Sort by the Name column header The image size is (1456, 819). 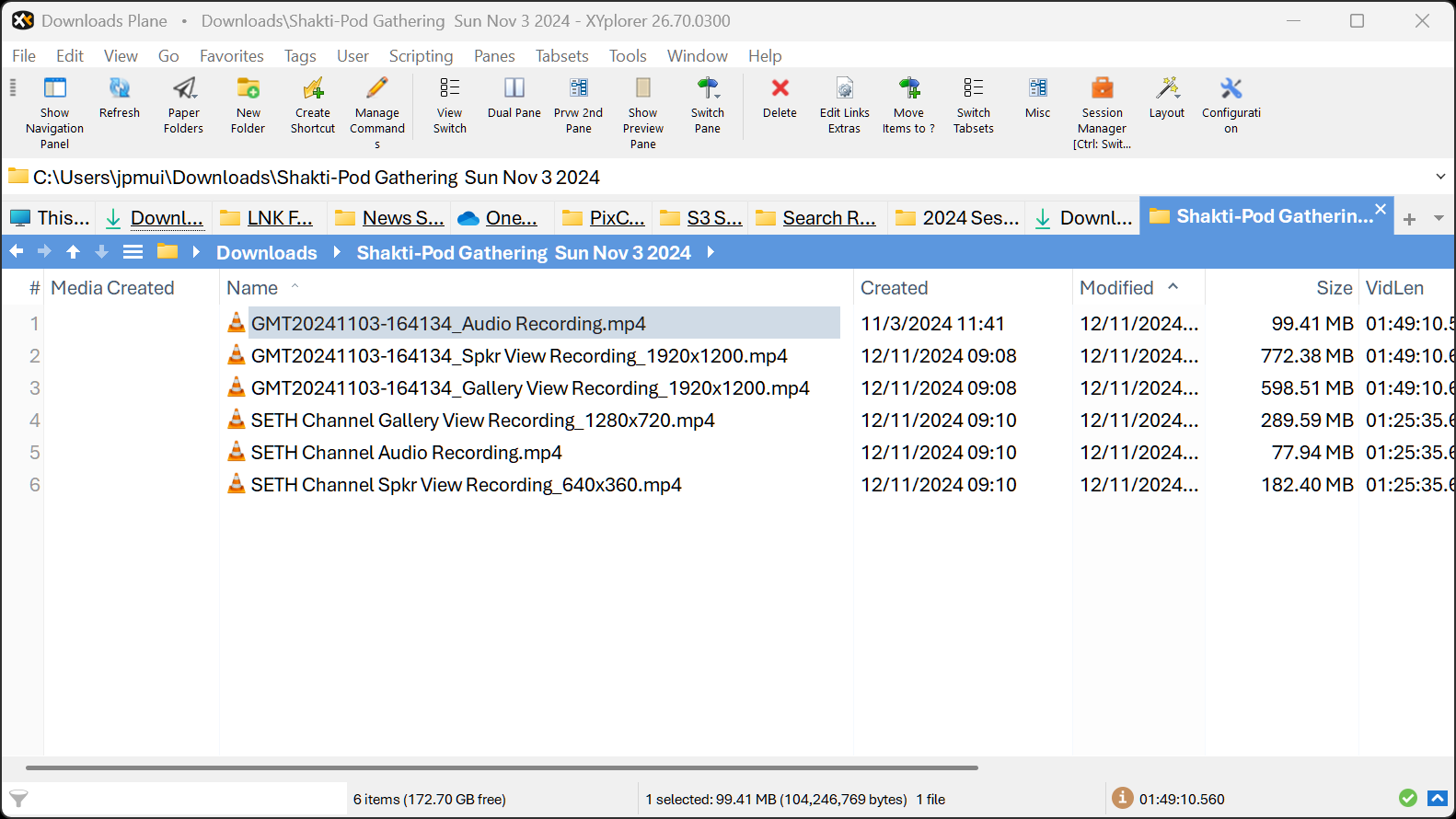click(x=252, y=288)
